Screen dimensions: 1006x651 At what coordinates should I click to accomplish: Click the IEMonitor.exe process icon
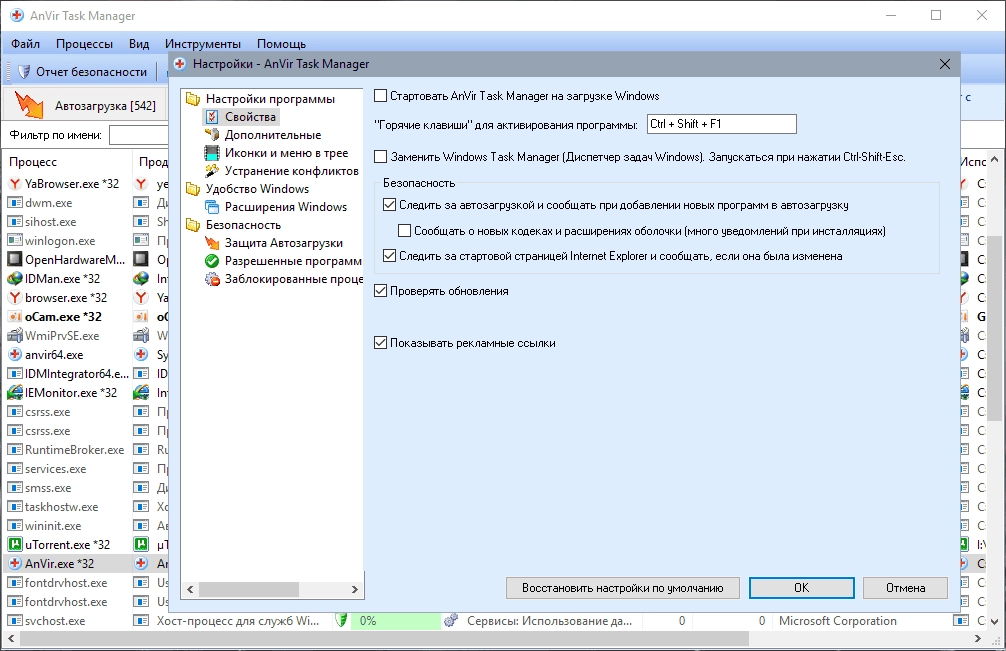14,393
